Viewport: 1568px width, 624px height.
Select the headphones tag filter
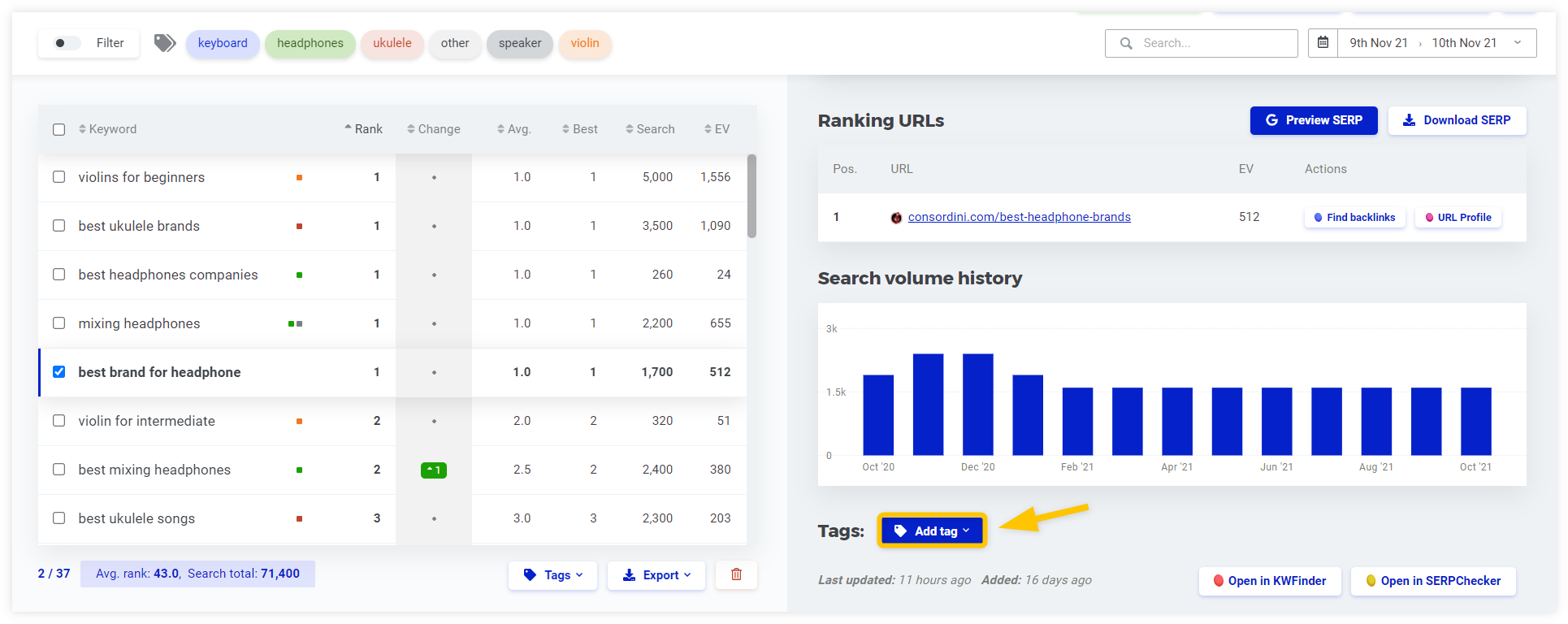click(310, 43)
